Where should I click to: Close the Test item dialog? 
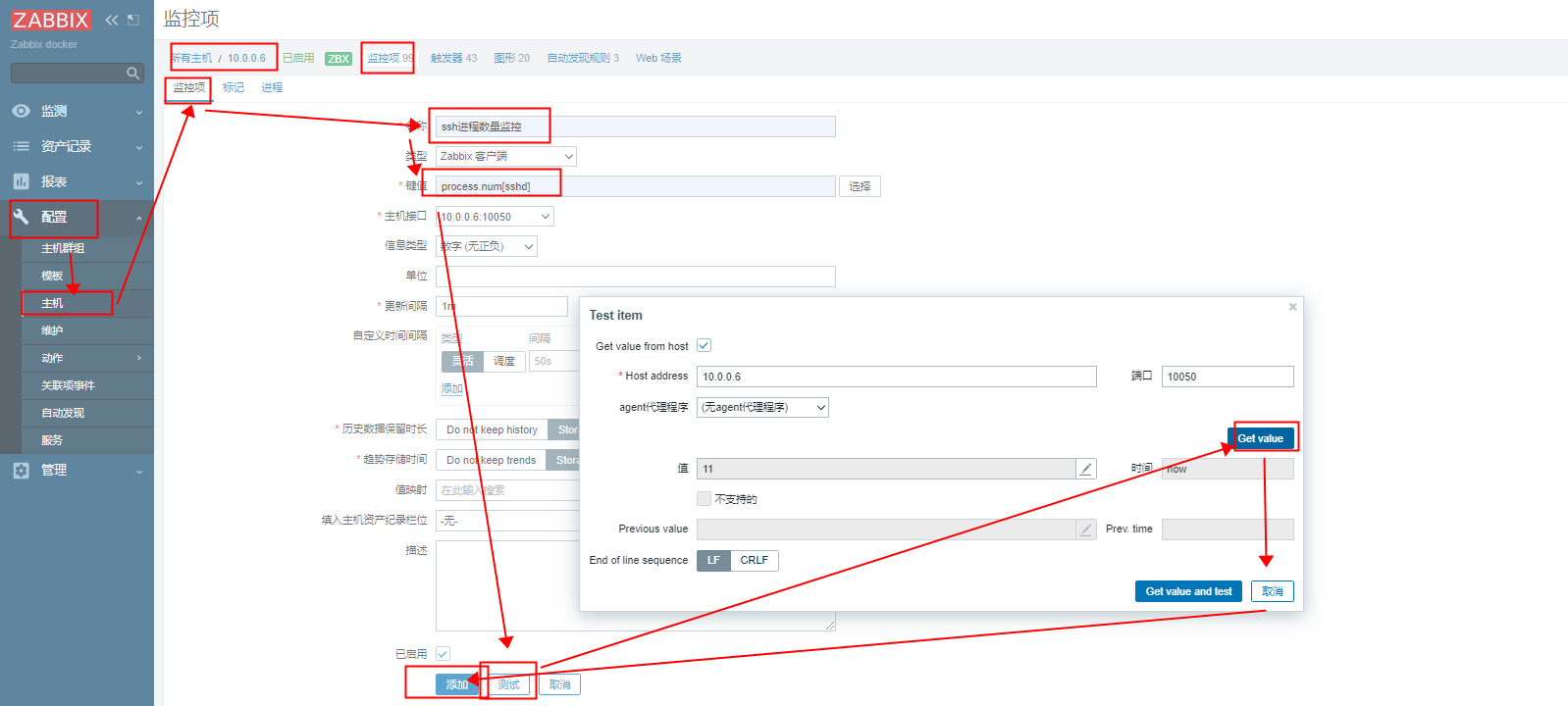tap(1292, 307)
